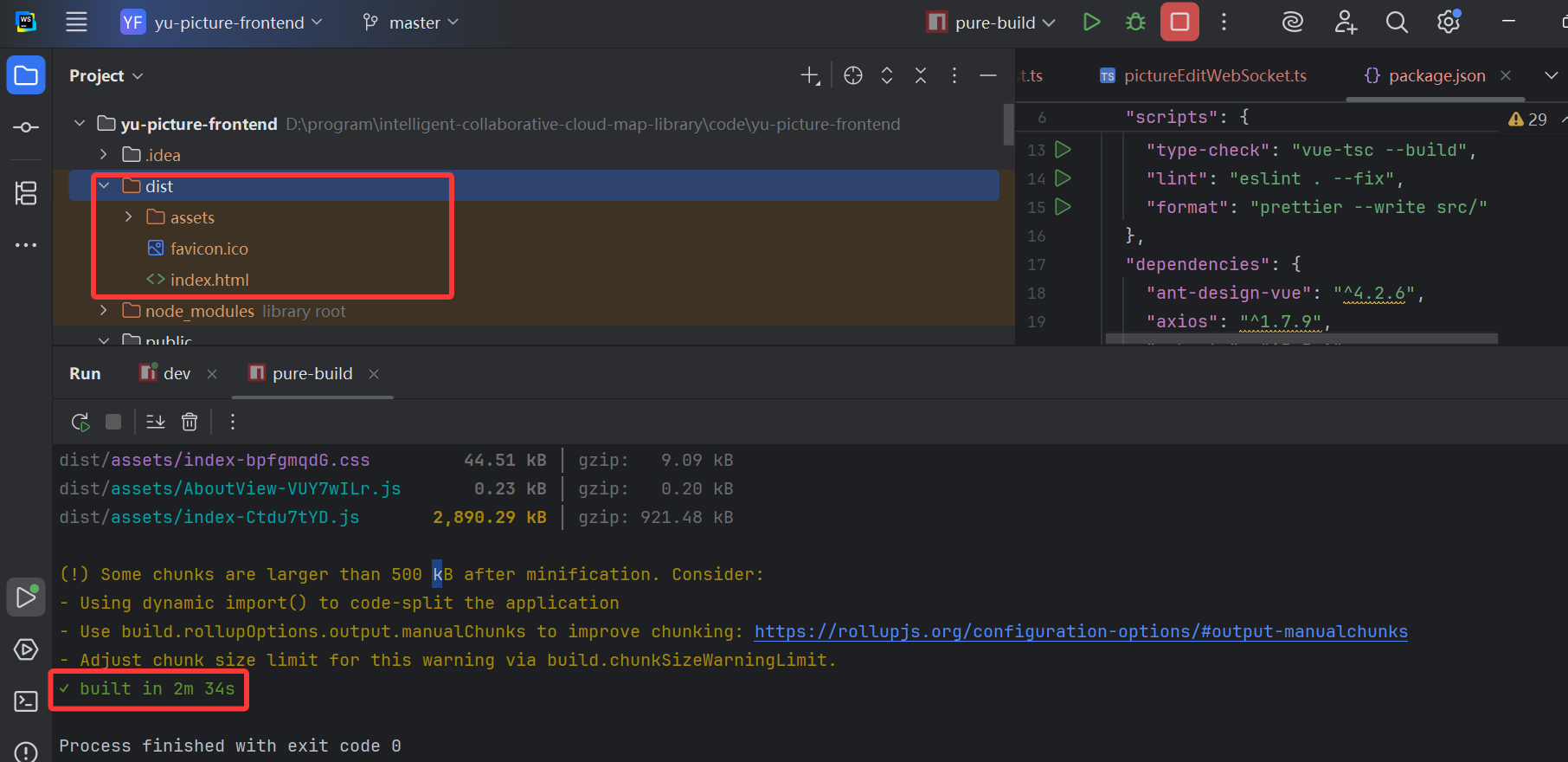The image size is (1568, 762).
Task: Click the Debug bug icon
Action: coord(1135,23)
